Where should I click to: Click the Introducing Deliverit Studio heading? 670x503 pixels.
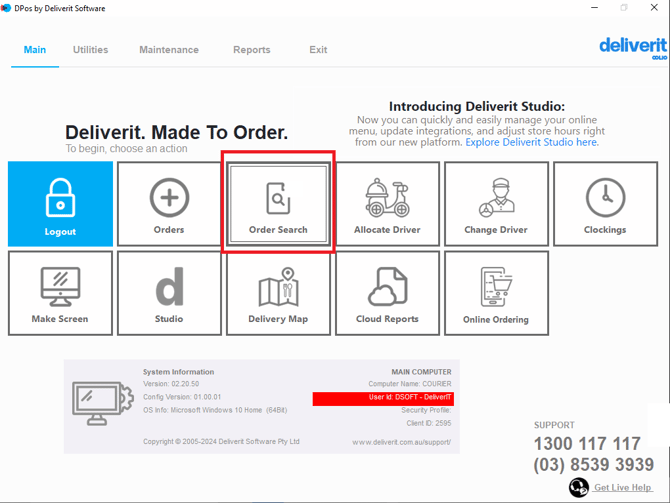tap(477, 106)
